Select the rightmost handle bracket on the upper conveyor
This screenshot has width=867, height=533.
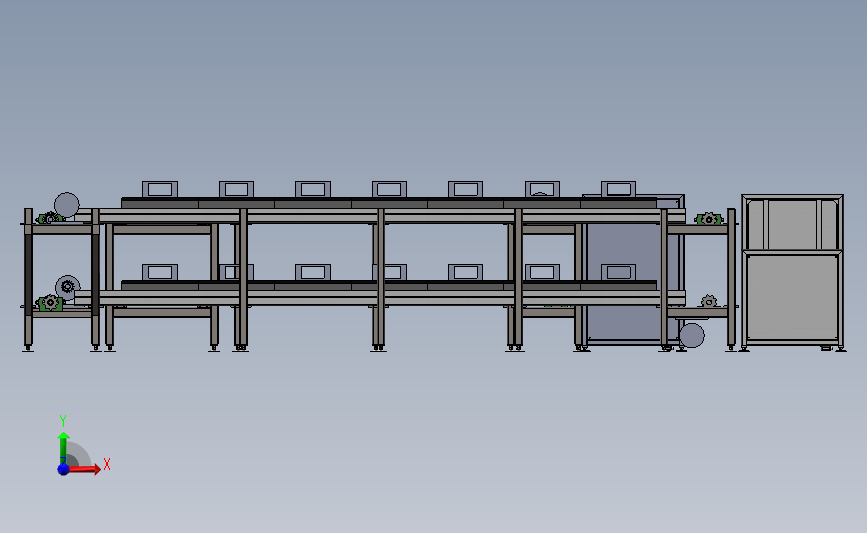[x=618, y=189]
